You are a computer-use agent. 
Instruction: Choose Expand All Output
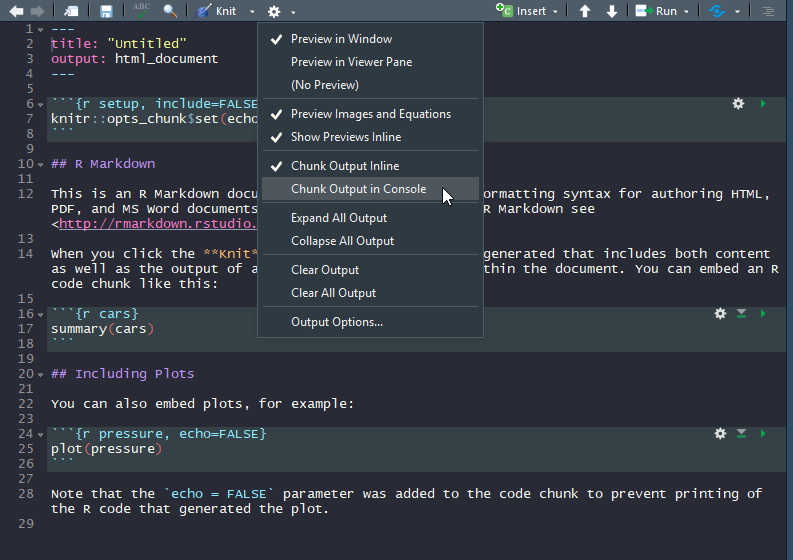click(370, 218)
